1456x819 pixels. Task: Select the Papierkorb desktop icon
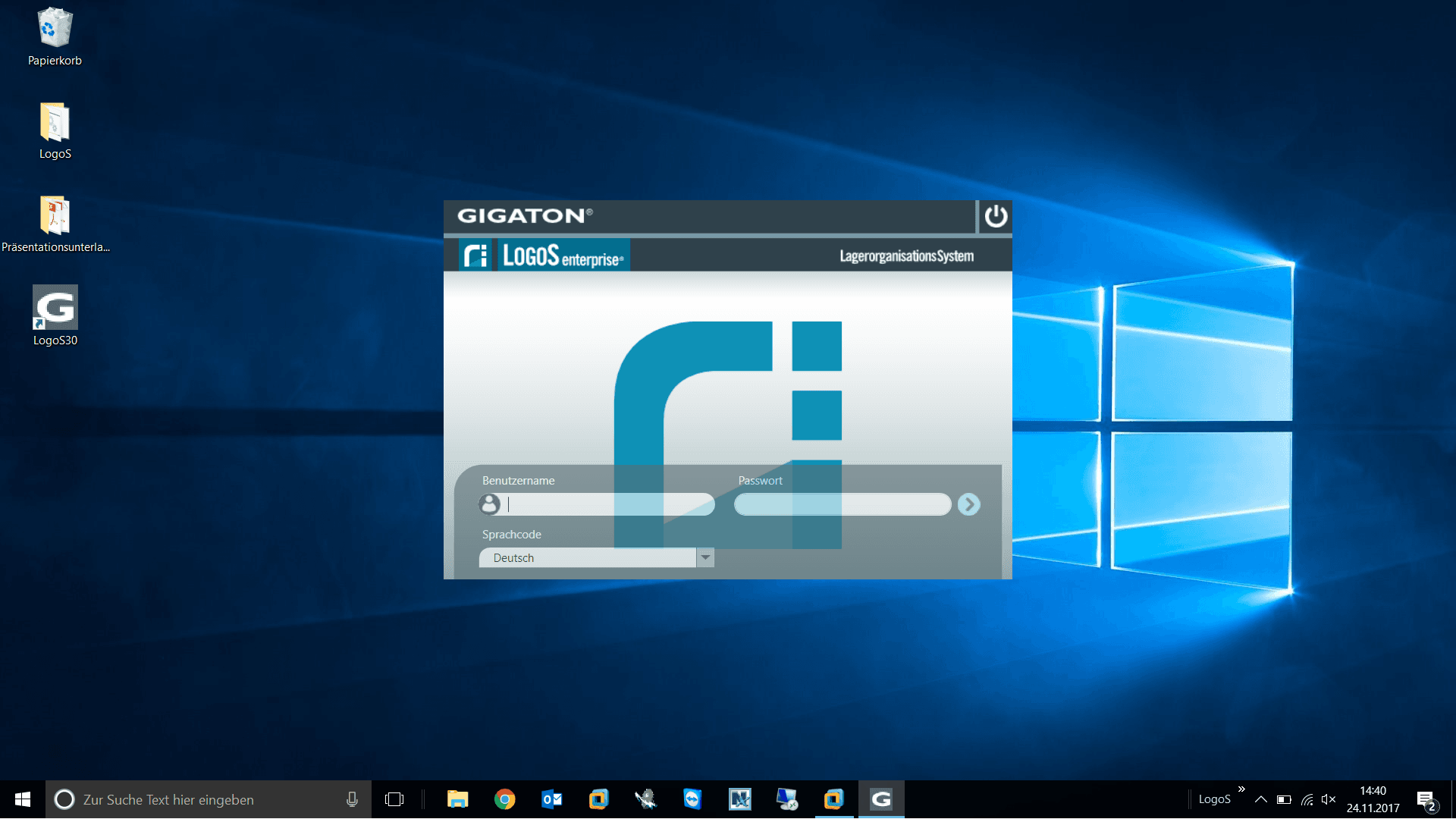pos(55,36)
